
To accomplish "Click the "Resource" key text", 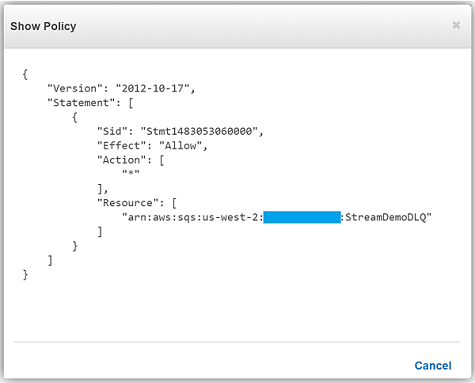I will (x=128, y=203).
